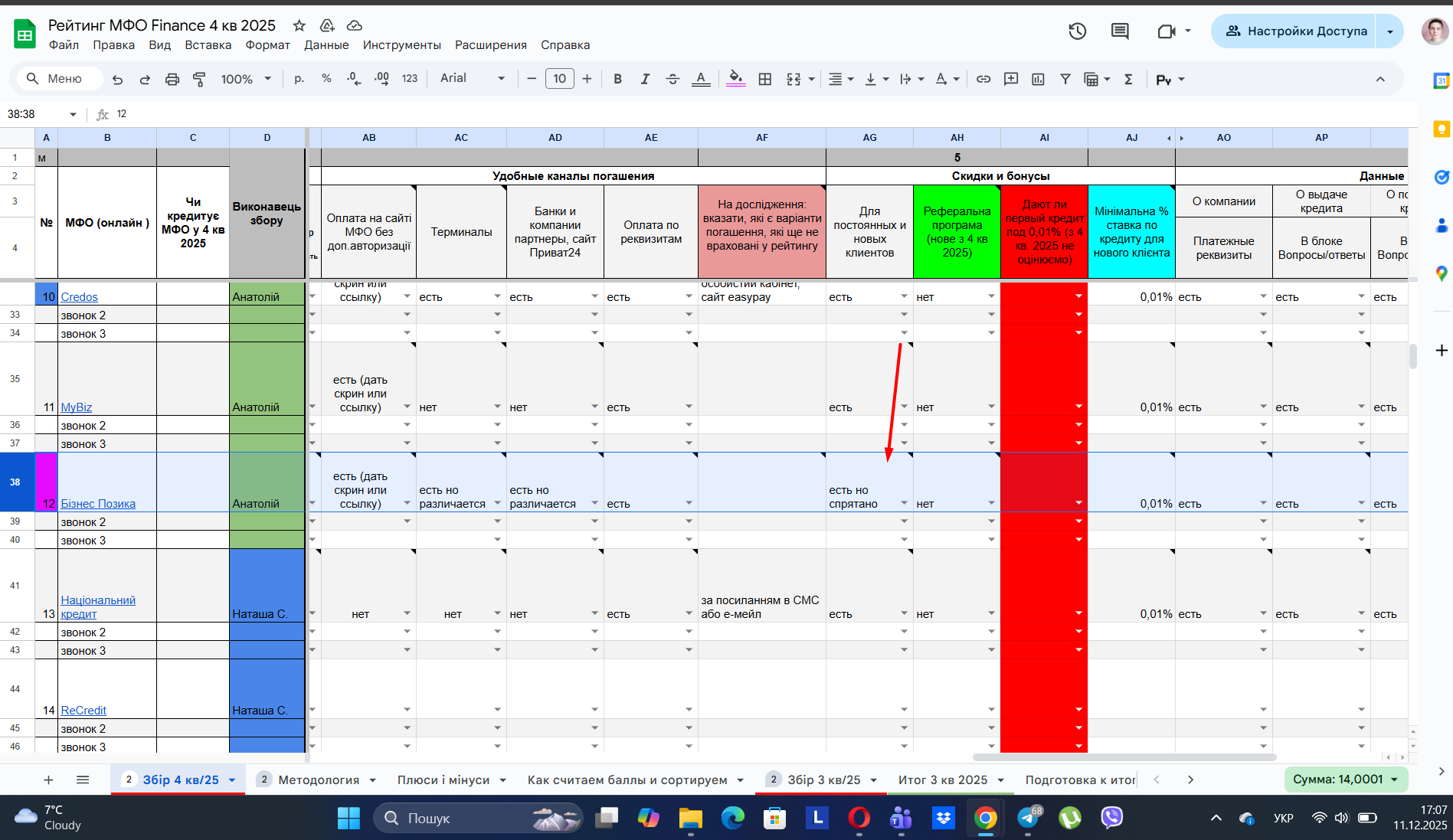The width and height of the screenshot is (1453, 840).
Task: Star this spreadsheet document
Action: pos(299,25)
